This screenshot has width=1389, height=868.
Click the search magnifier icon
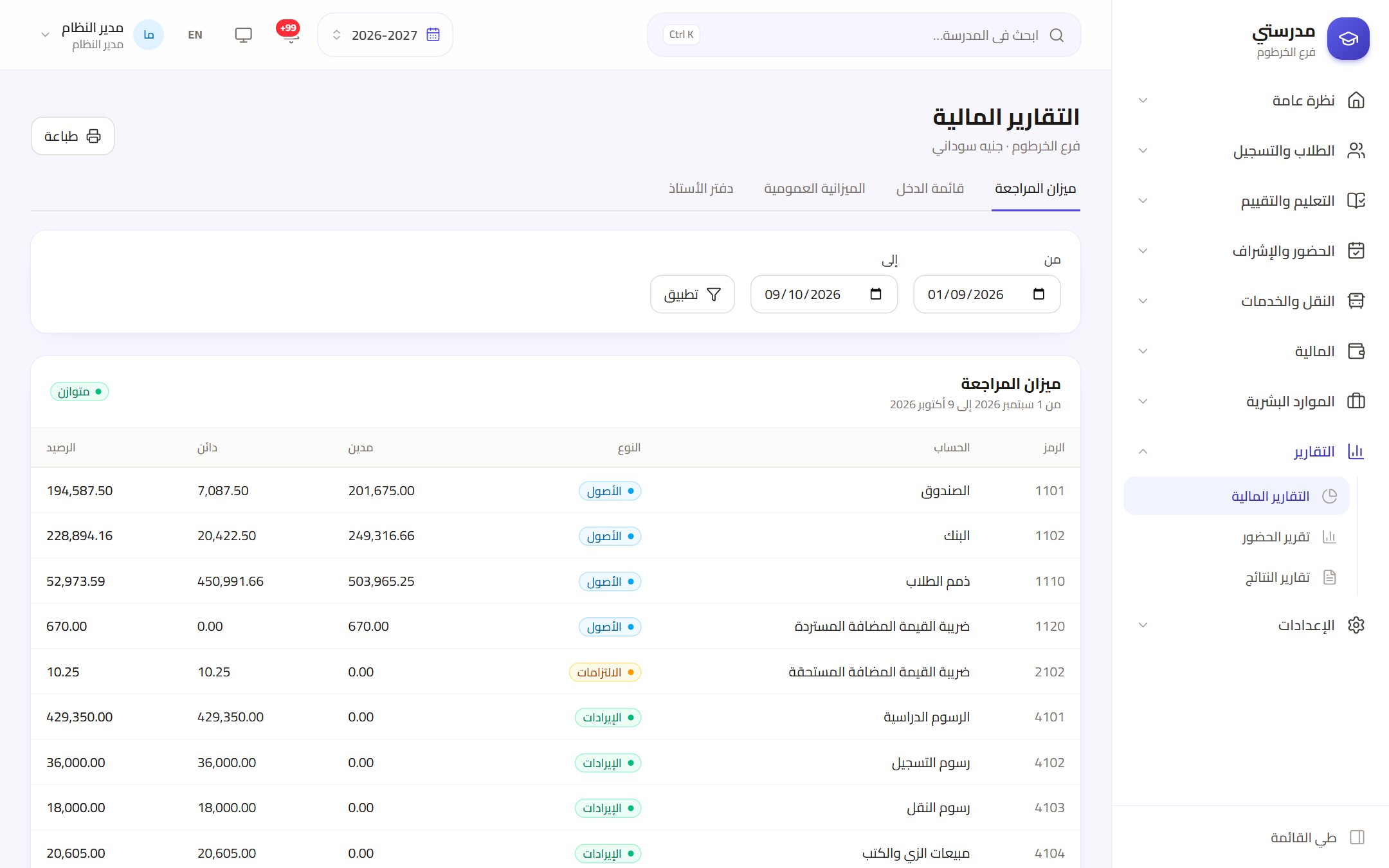click(1057, 35)
